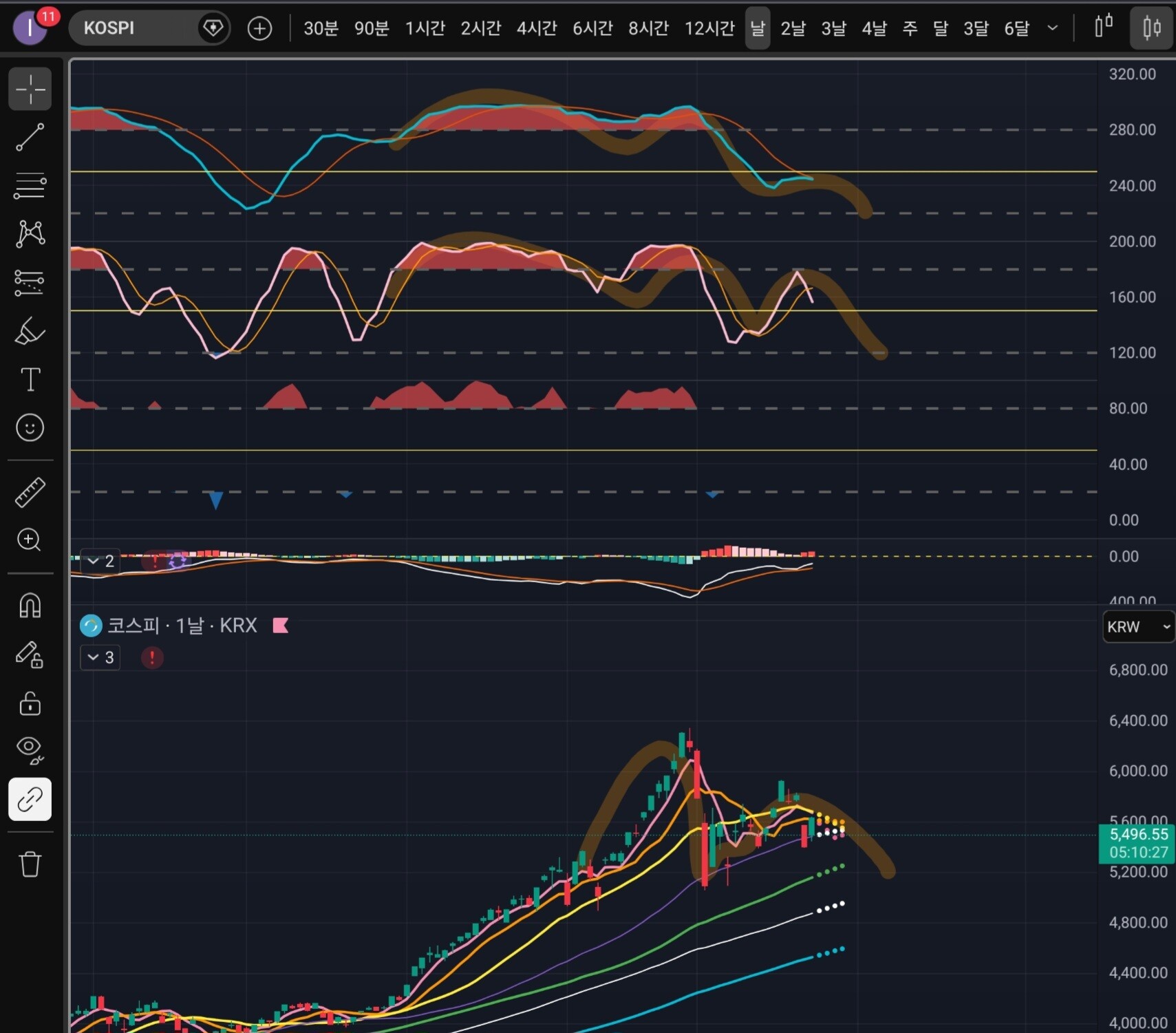Screen dimensions: 1176x1033
Task: Open the emoji icons tool
Action: coord(30,427)
